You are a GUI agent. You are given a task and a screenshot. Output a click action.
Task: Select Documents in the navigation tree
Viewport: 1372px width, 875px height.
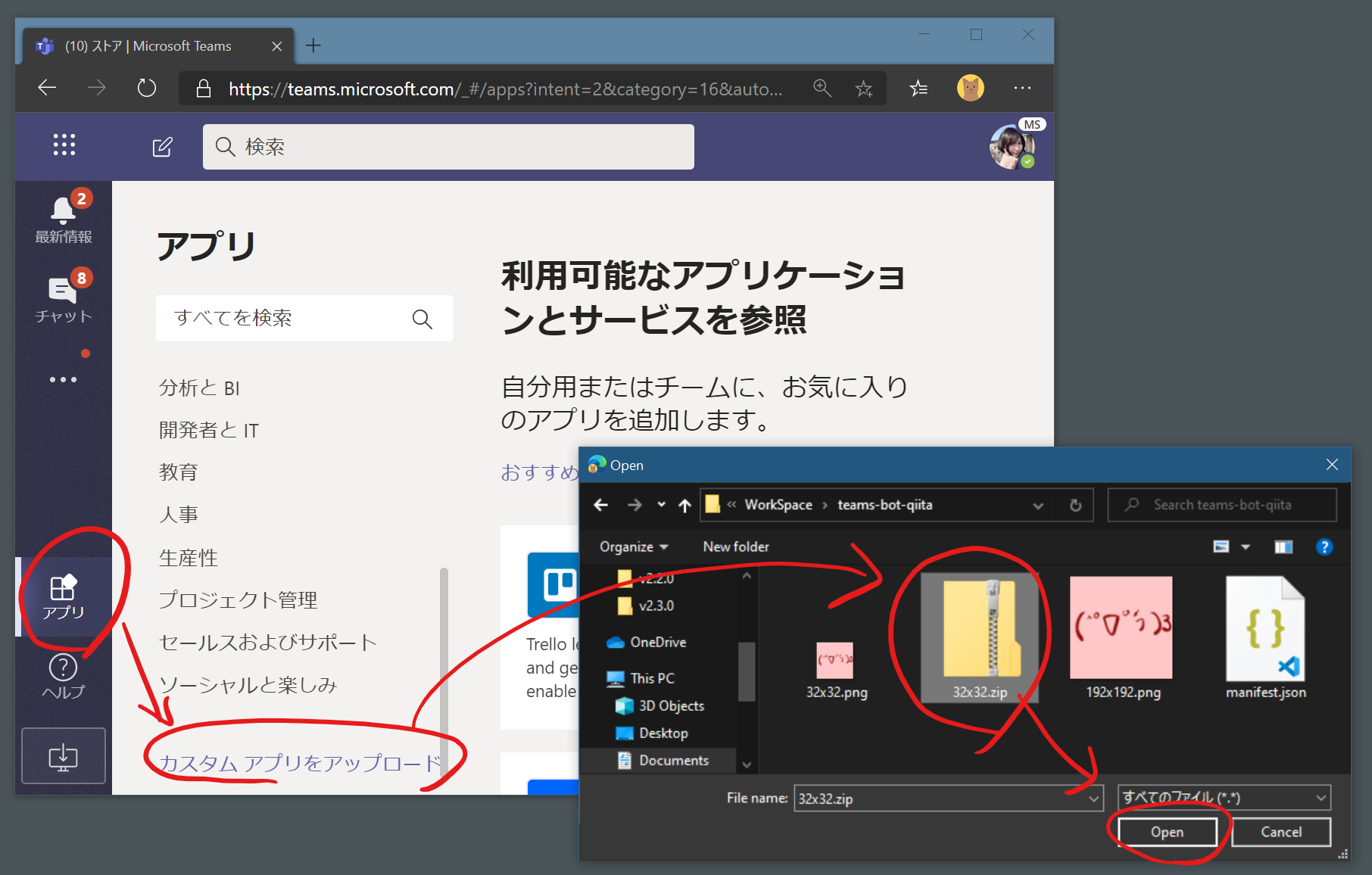pyautogui.click(x=663, y=760)
